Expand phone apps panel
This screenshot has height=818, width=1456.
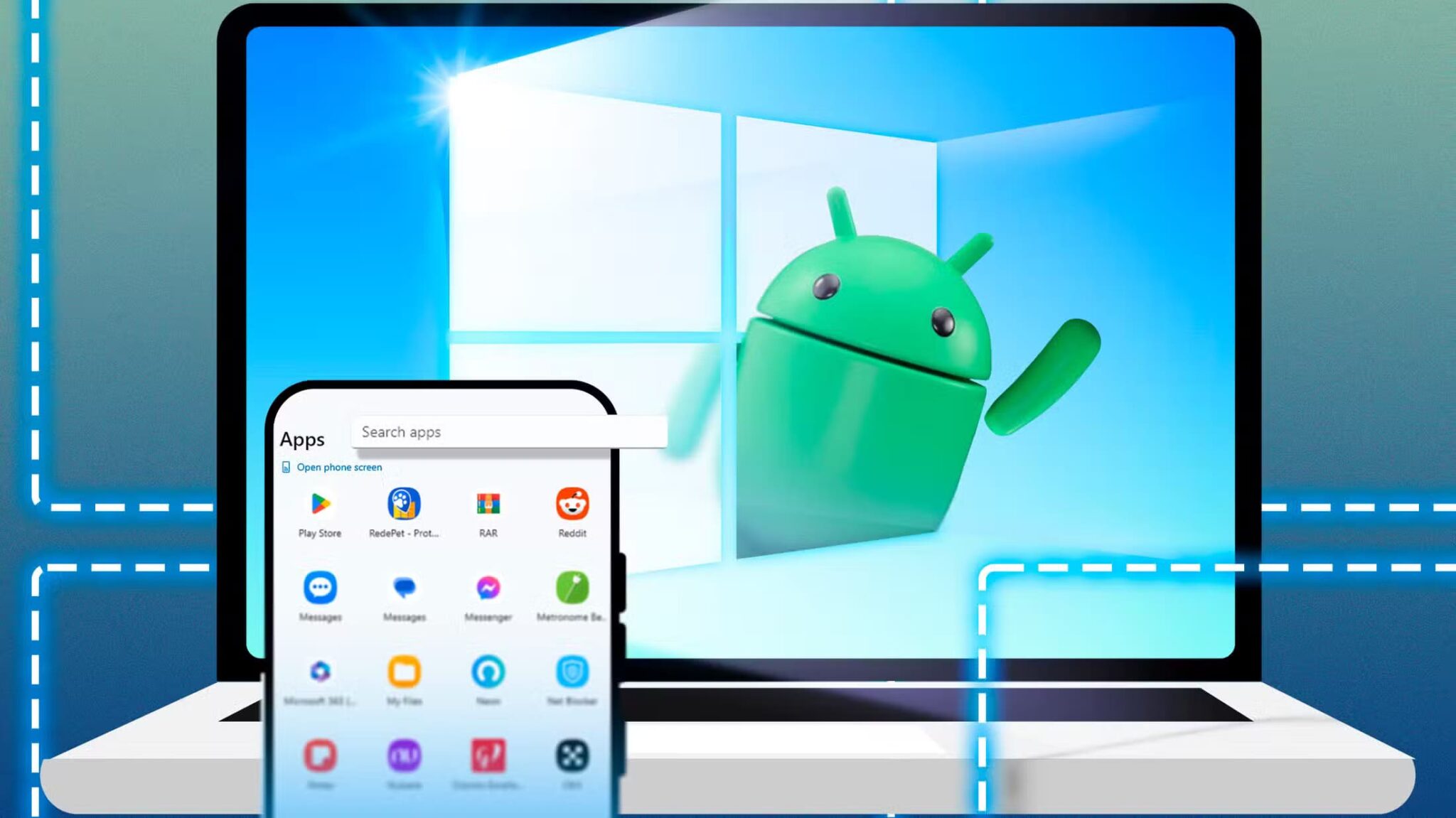[x=339, y=467]
